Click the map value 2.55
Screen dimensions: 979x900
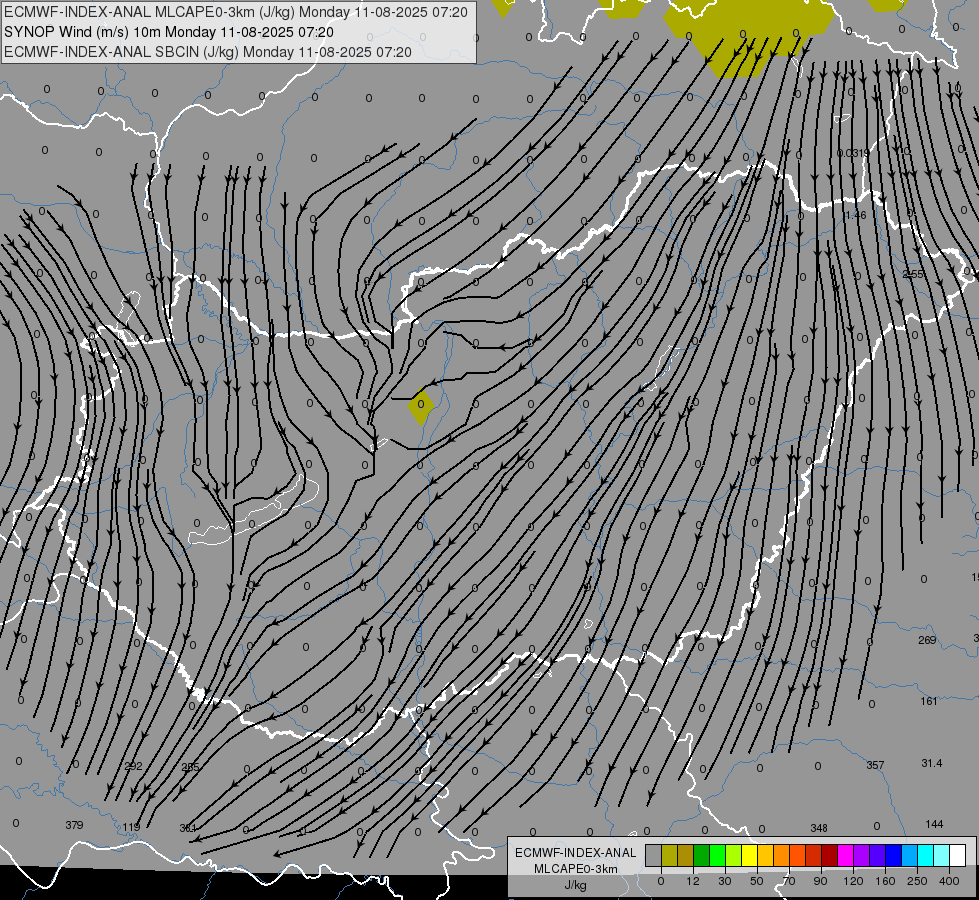[x=913, y=274]
